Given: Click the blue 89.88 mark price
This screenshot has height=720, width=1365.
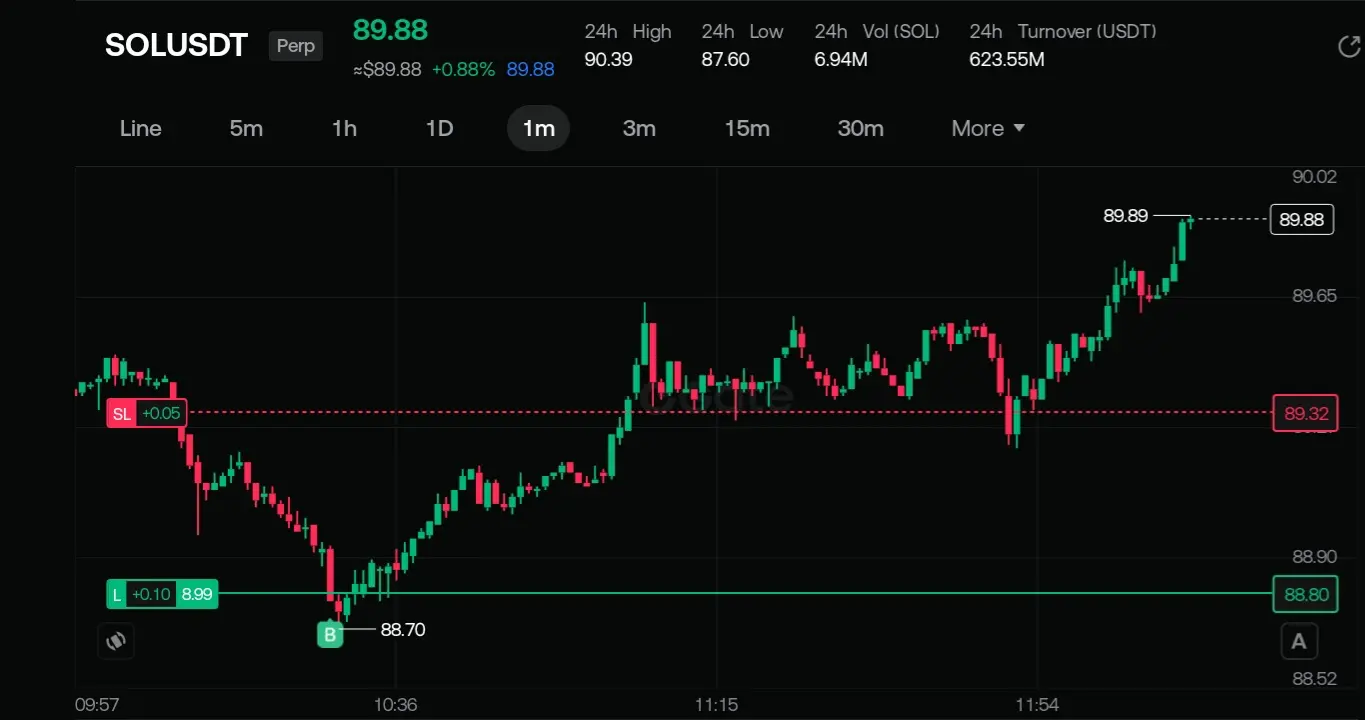Looking at the screenshot, I should pyautogui.click(x=530, y=69).
